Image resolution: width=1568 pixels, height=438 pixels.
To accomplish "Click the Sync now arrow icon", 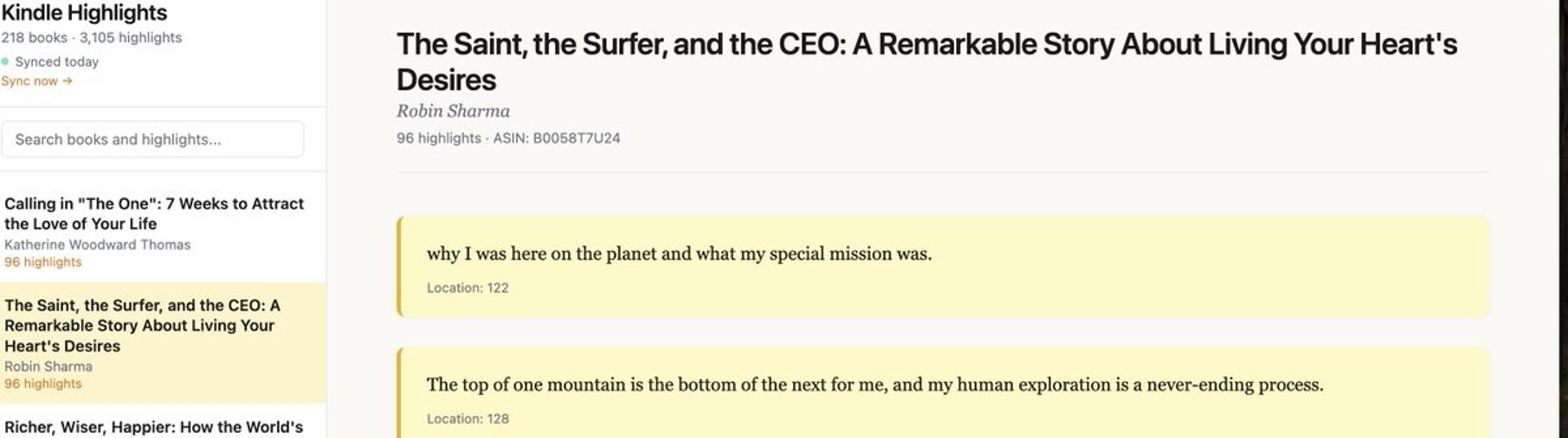I will coord(68,81).
